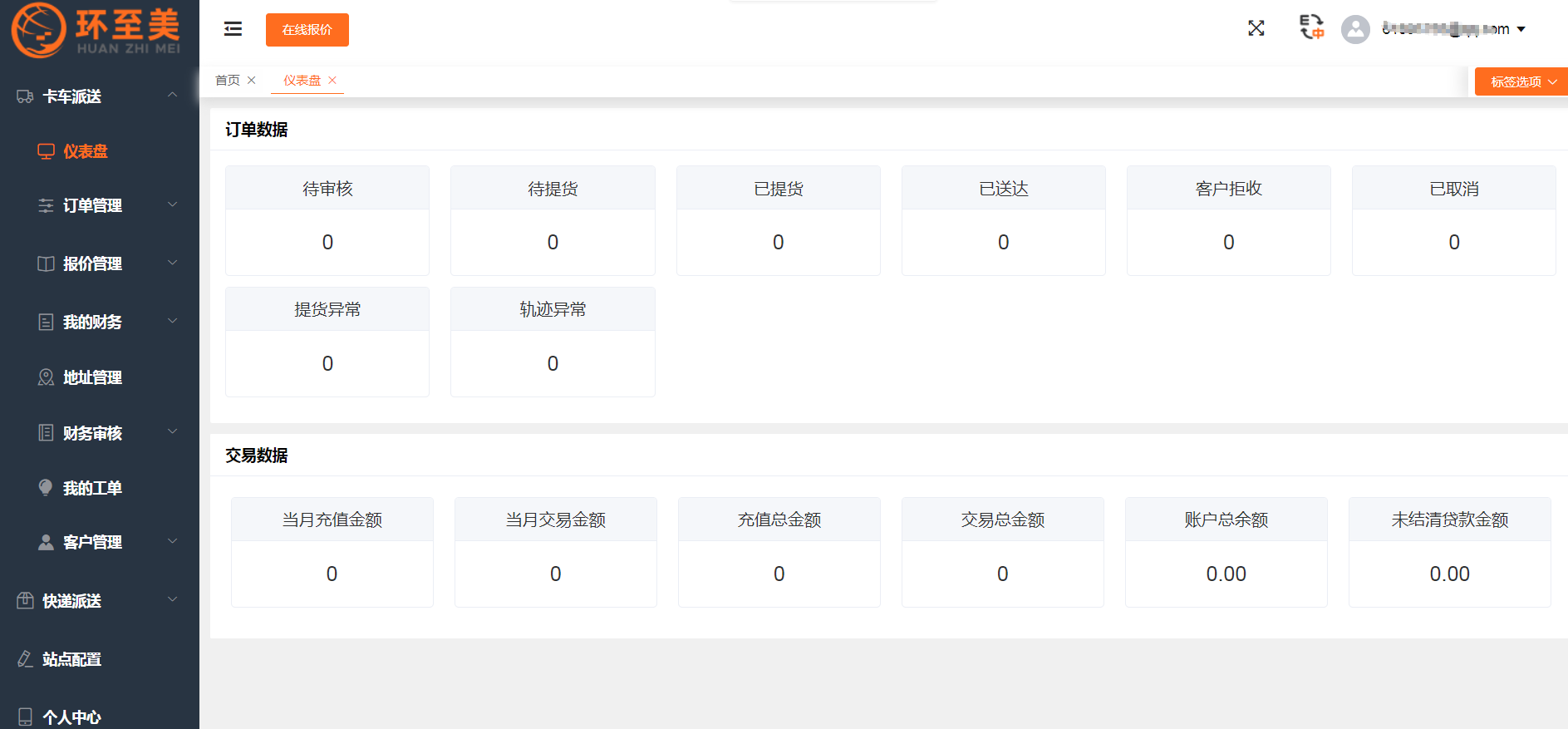Click the language switch icon
This screenshot has height=729, width=1568.
1311,27
